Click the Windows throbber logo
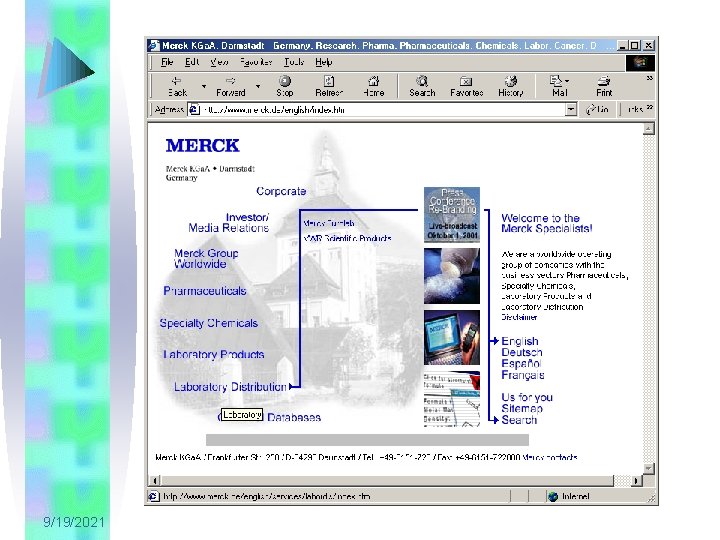 click(x=640, y=62)
